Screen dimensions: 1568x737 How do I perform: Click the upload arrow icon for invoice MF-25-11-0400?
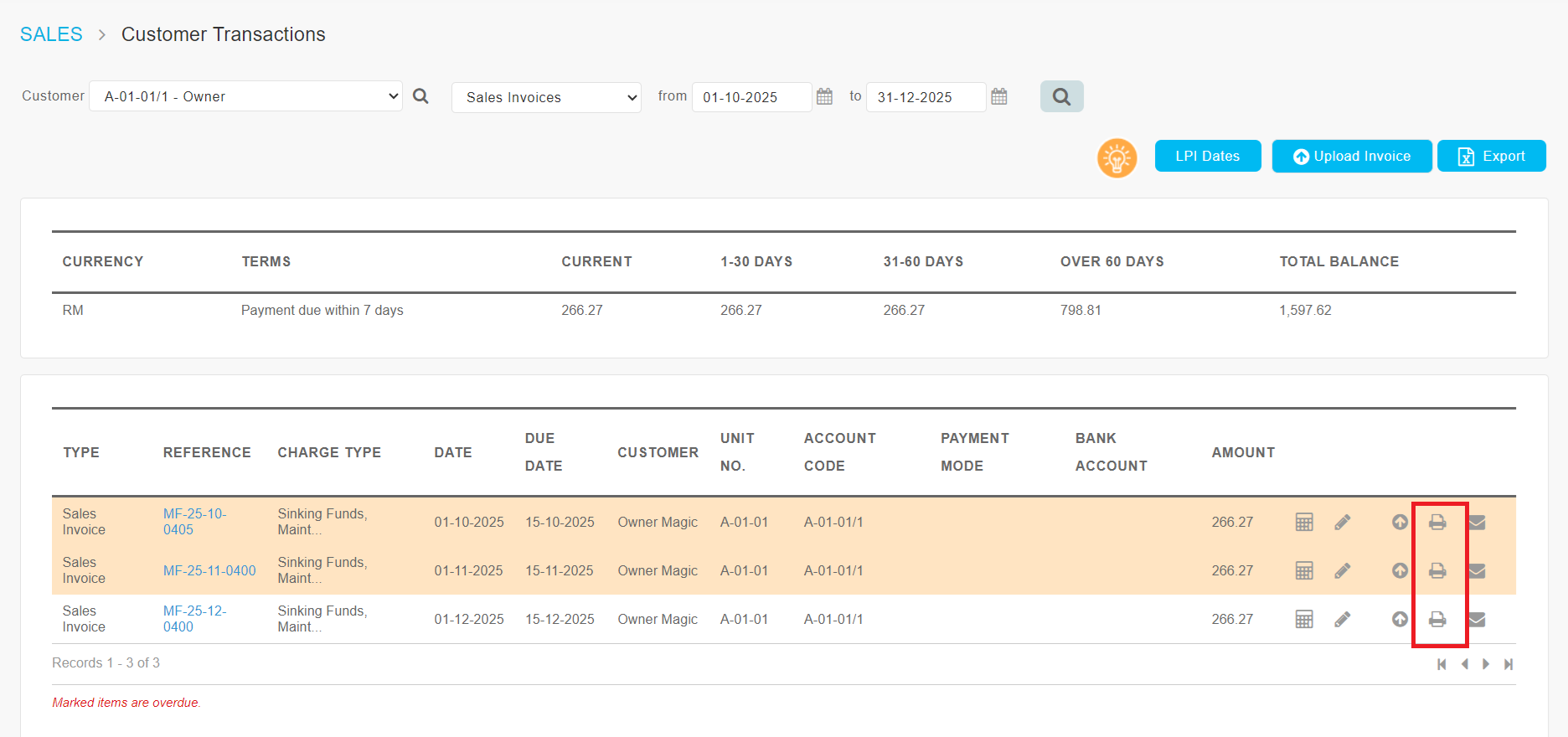click(x=1400, y=571)
